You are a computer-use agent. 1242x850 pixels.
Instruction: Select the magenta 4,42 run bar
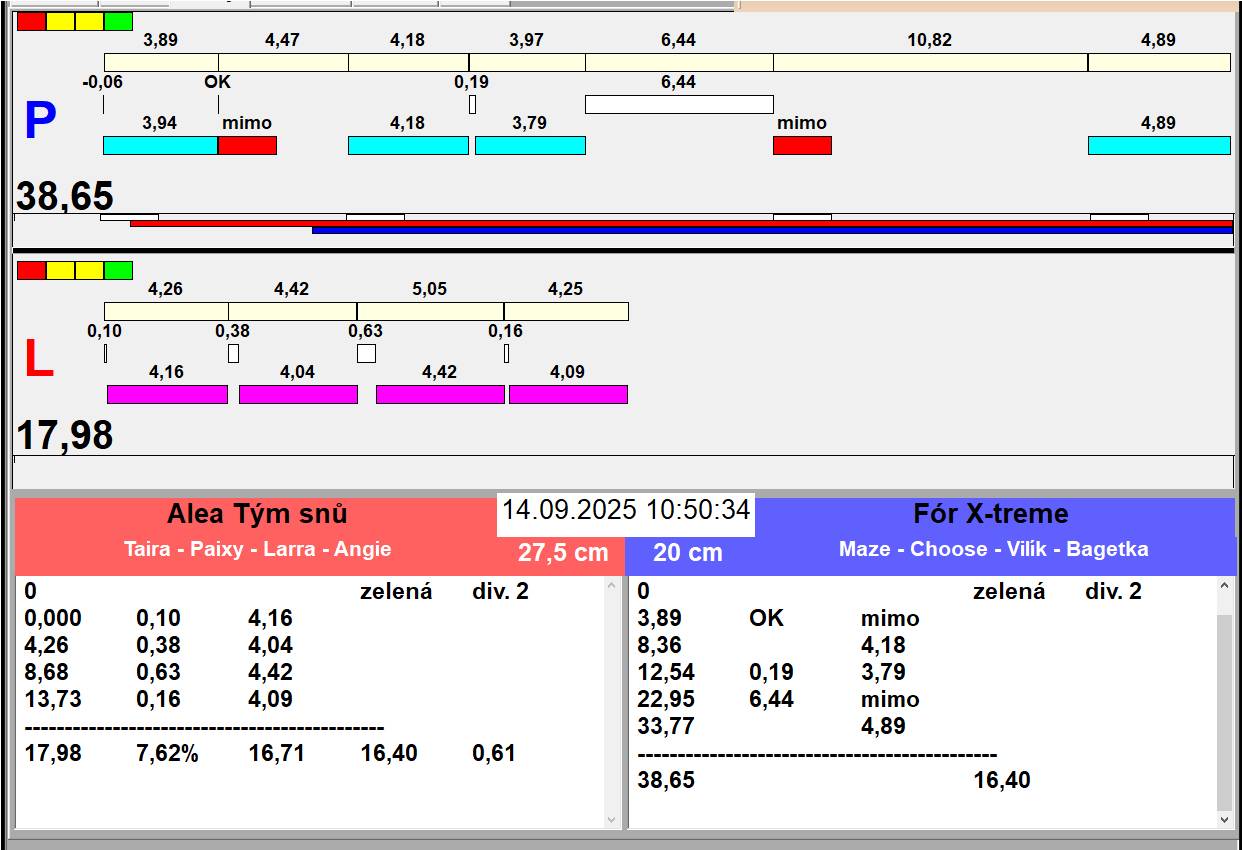[440, 394]
